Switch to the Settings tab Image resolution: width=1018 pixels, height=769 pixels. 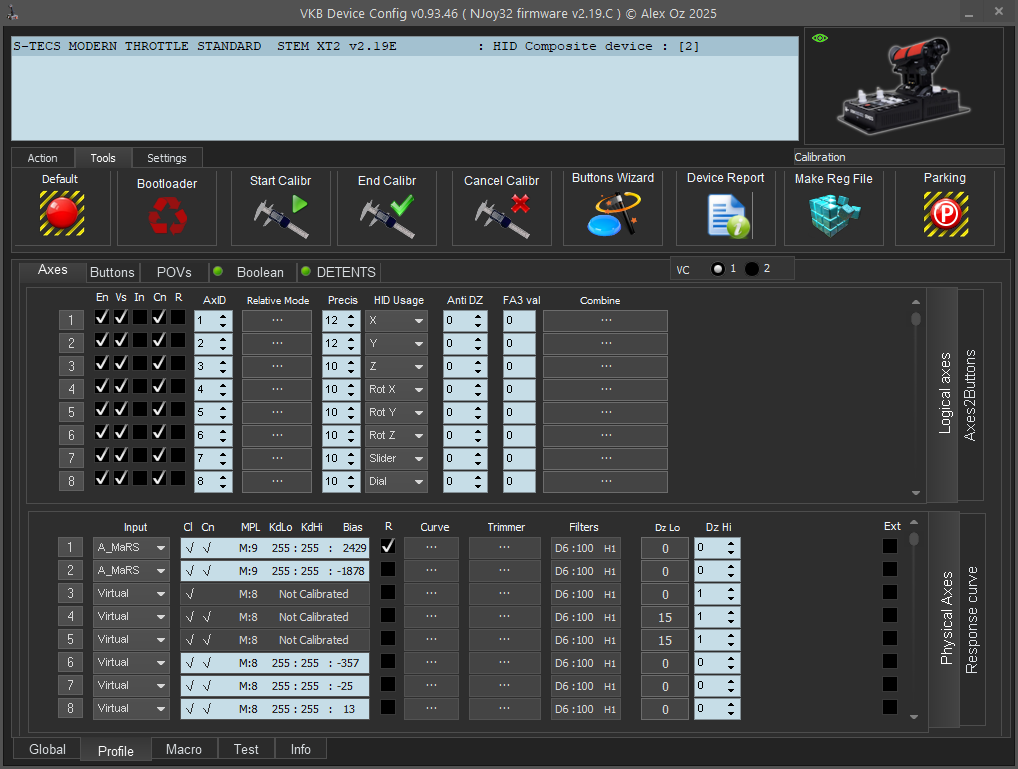(x=167, y=158)
